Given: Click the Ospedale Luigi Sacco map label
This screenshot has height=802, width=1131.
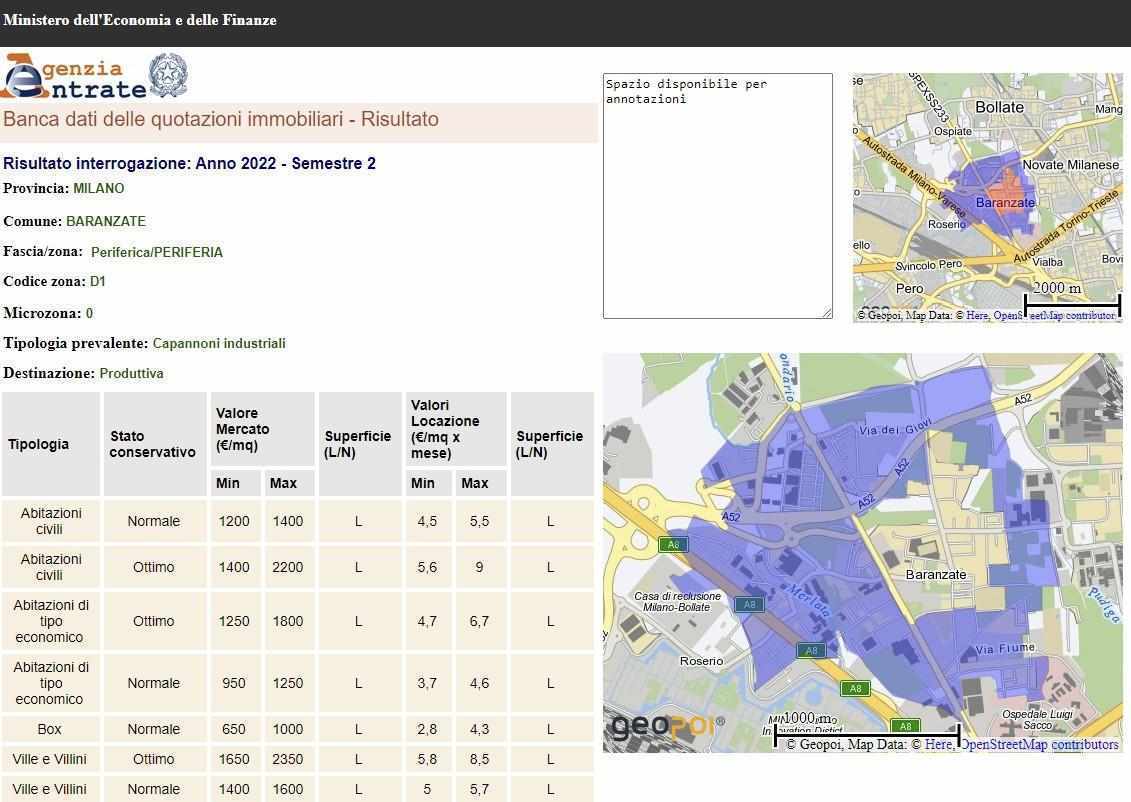Looking at the screenshot, I should tap(1037, 719).
